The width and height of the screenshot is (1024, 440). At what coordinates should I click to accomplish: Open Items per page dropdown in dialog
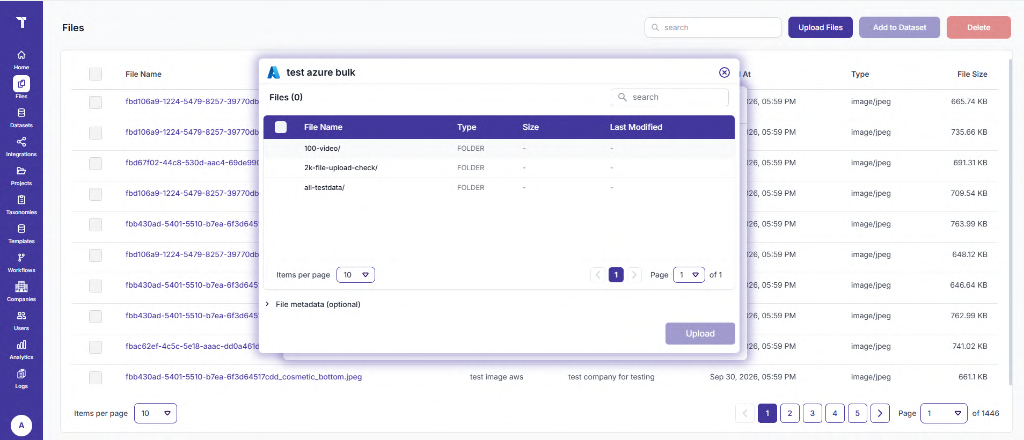pos(356,275)
